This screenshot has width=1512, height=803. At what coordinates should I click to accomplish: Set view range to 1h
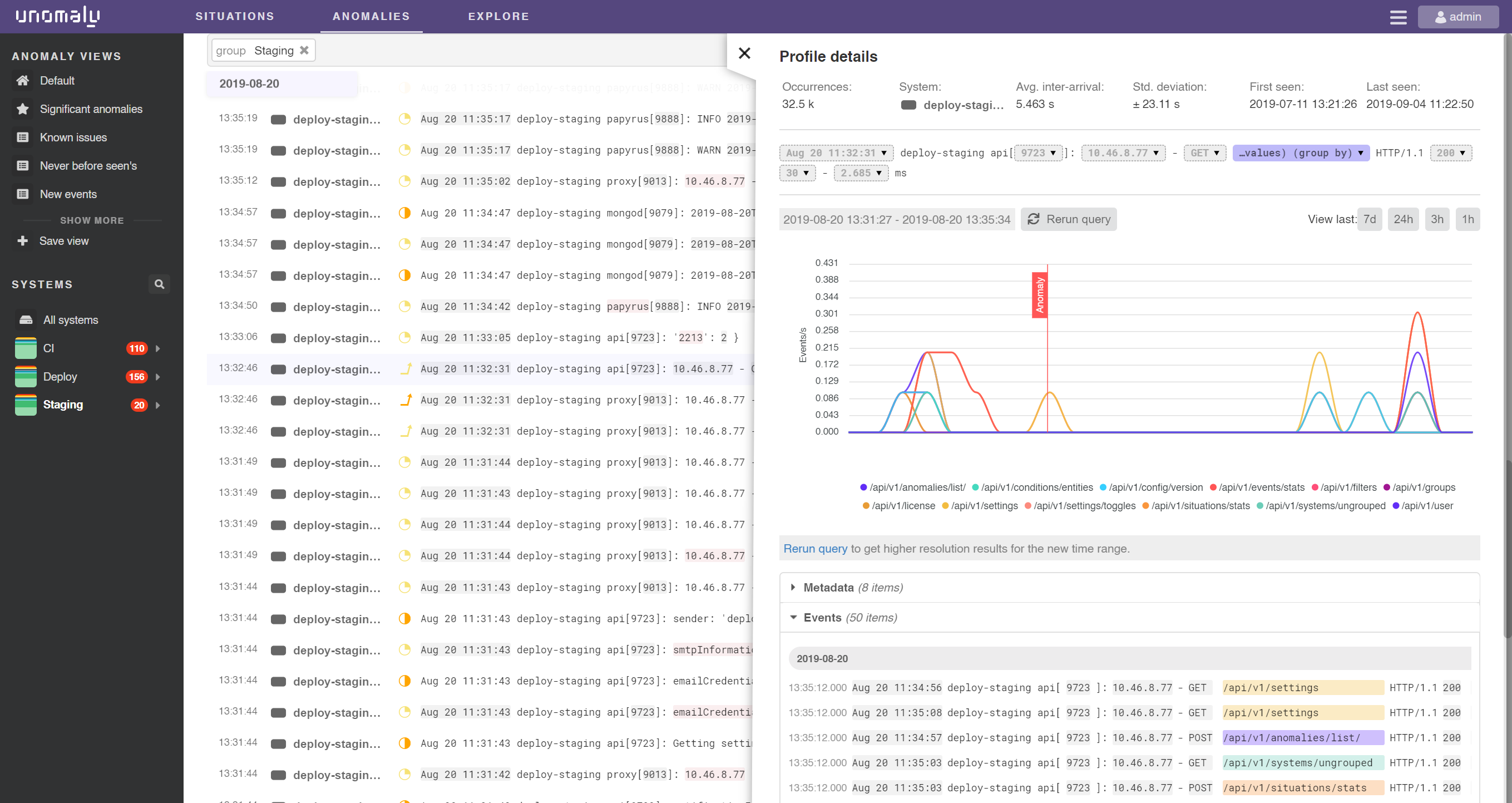point(1467,219)
